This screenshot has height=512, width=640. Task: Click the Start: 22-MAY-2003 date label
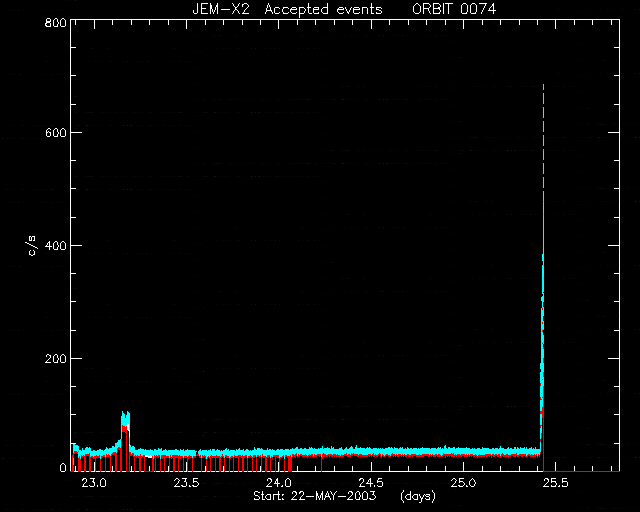click(x=314, y=496)
